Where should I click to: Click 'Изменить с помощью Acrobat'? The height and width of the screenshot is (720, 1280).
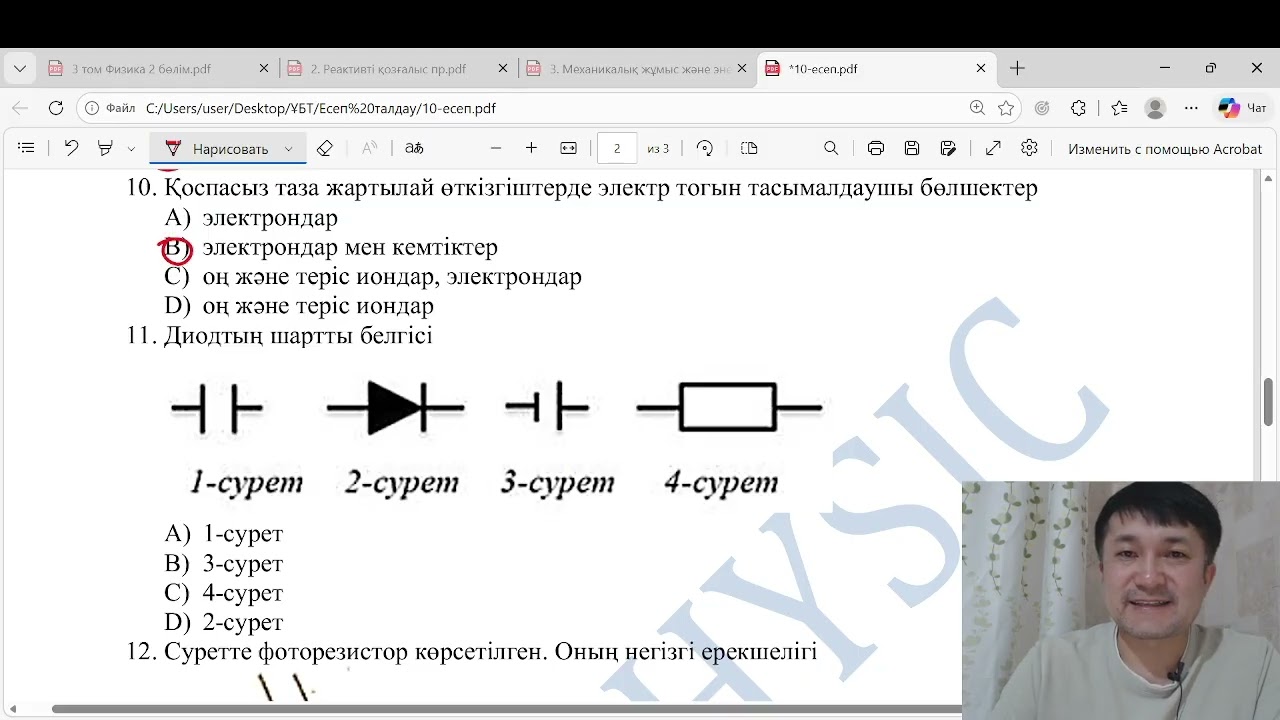click(x=1165, y=148)
